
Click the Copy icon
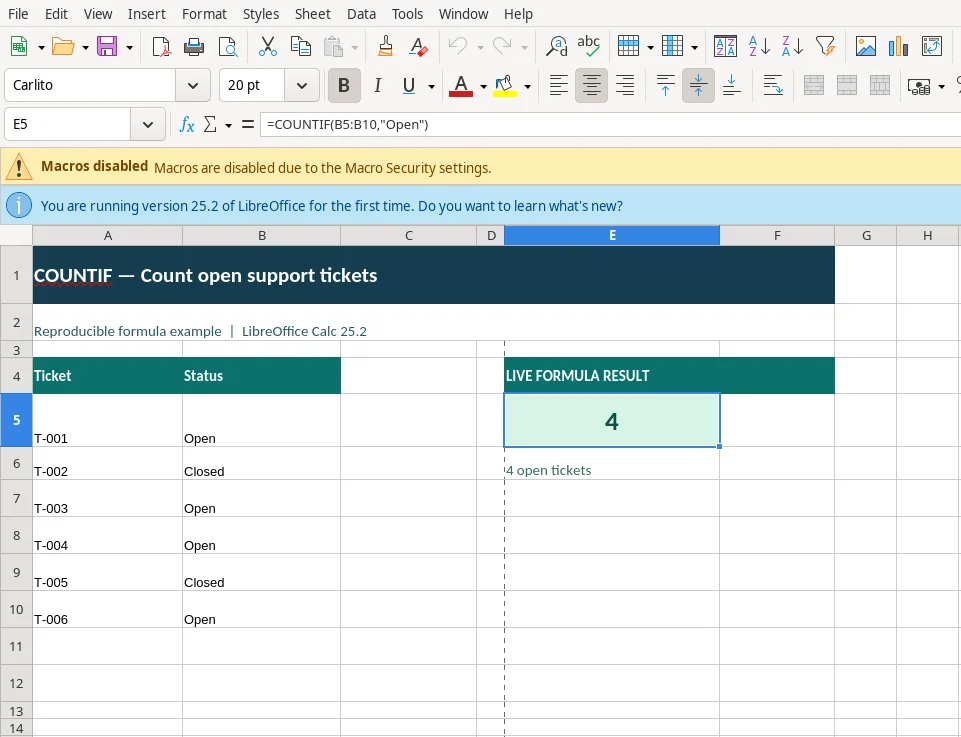(300, 47)
